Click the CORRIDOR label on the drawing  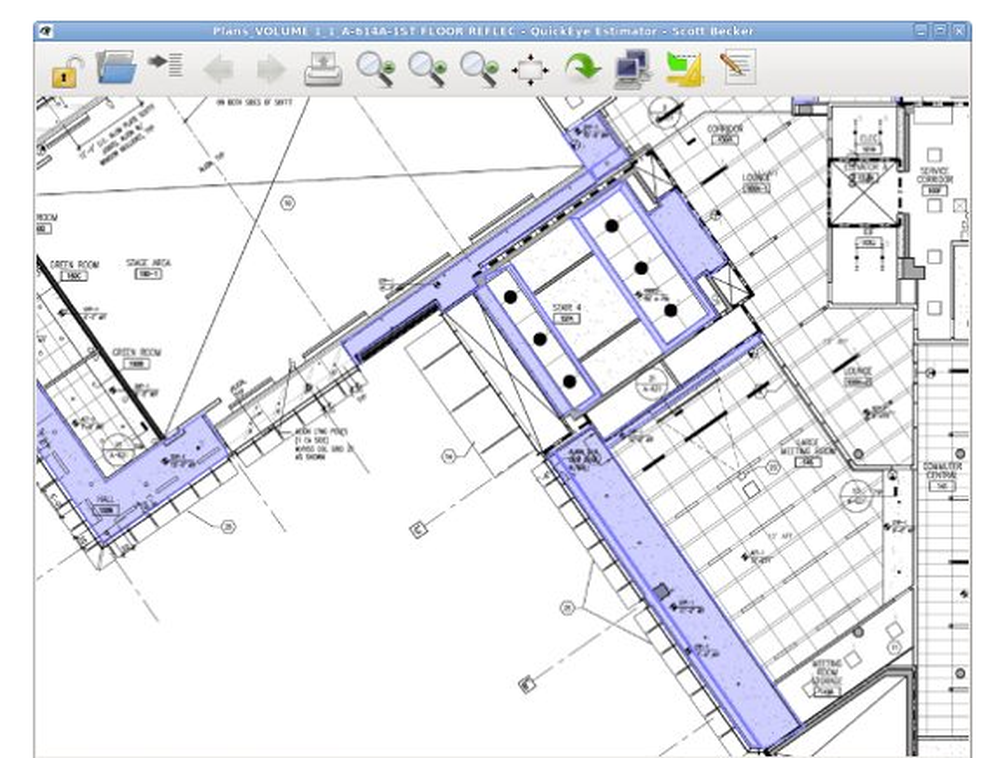pyautogui.click(x=725, y=129)
